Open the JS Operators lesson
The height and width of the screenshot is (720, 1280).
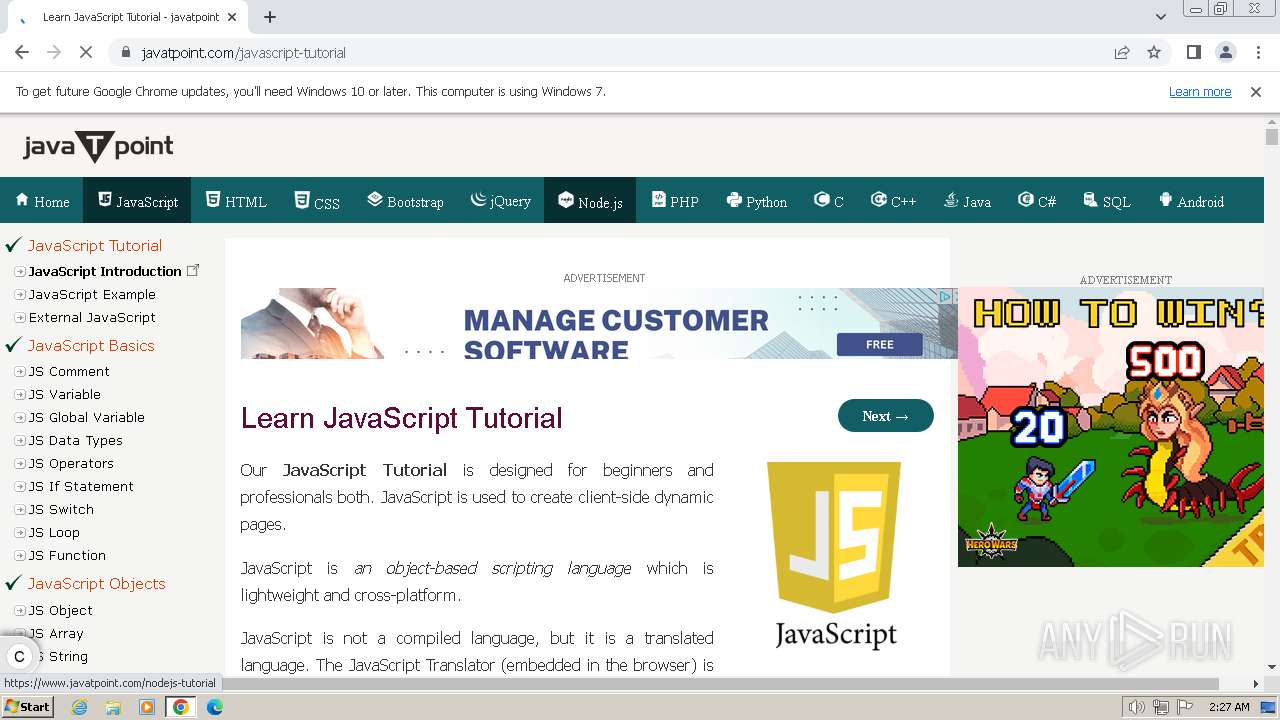[x=71, y=463]
